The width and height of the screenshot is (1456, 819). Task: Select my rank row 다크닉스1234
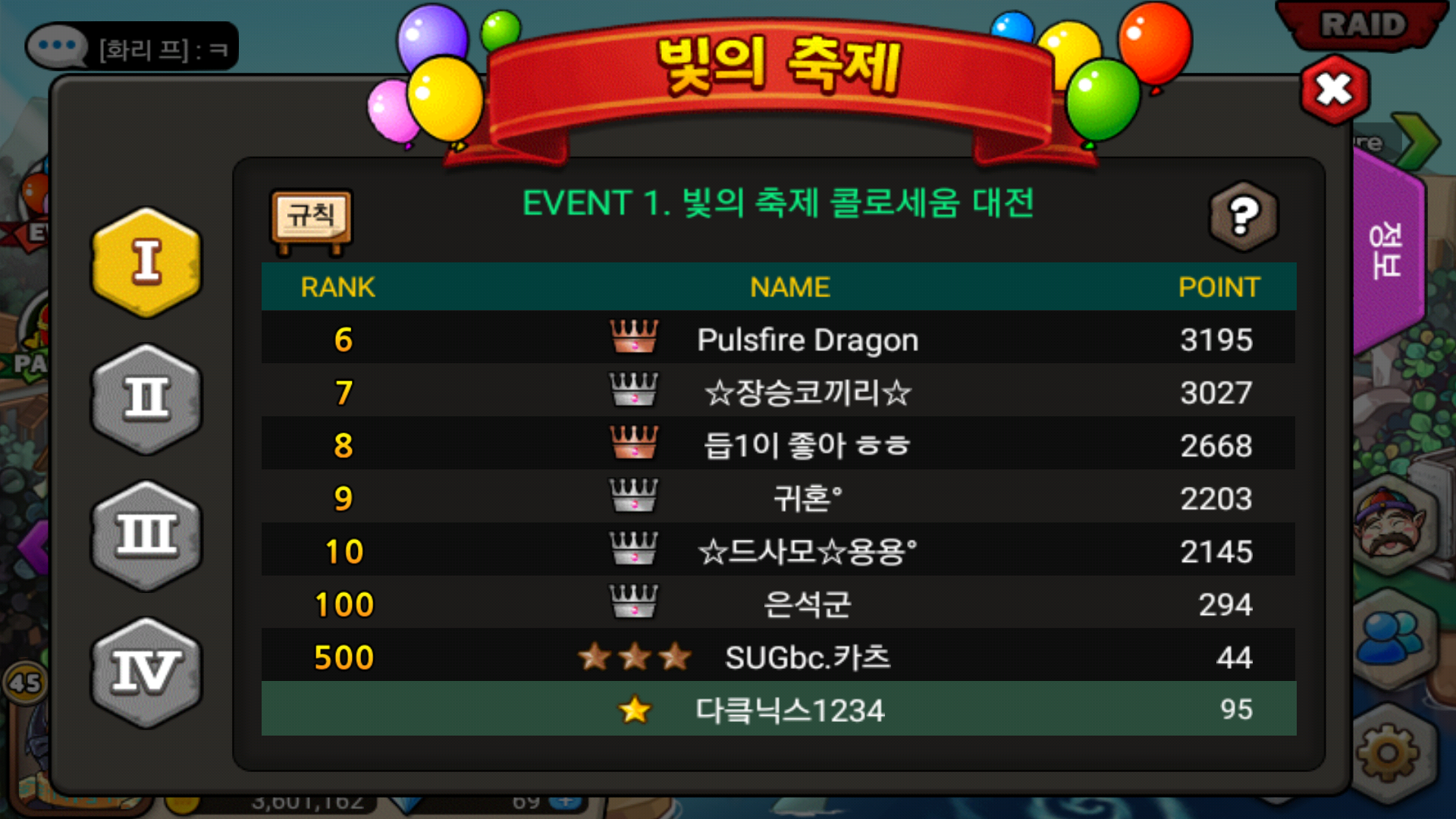[779, 709]
